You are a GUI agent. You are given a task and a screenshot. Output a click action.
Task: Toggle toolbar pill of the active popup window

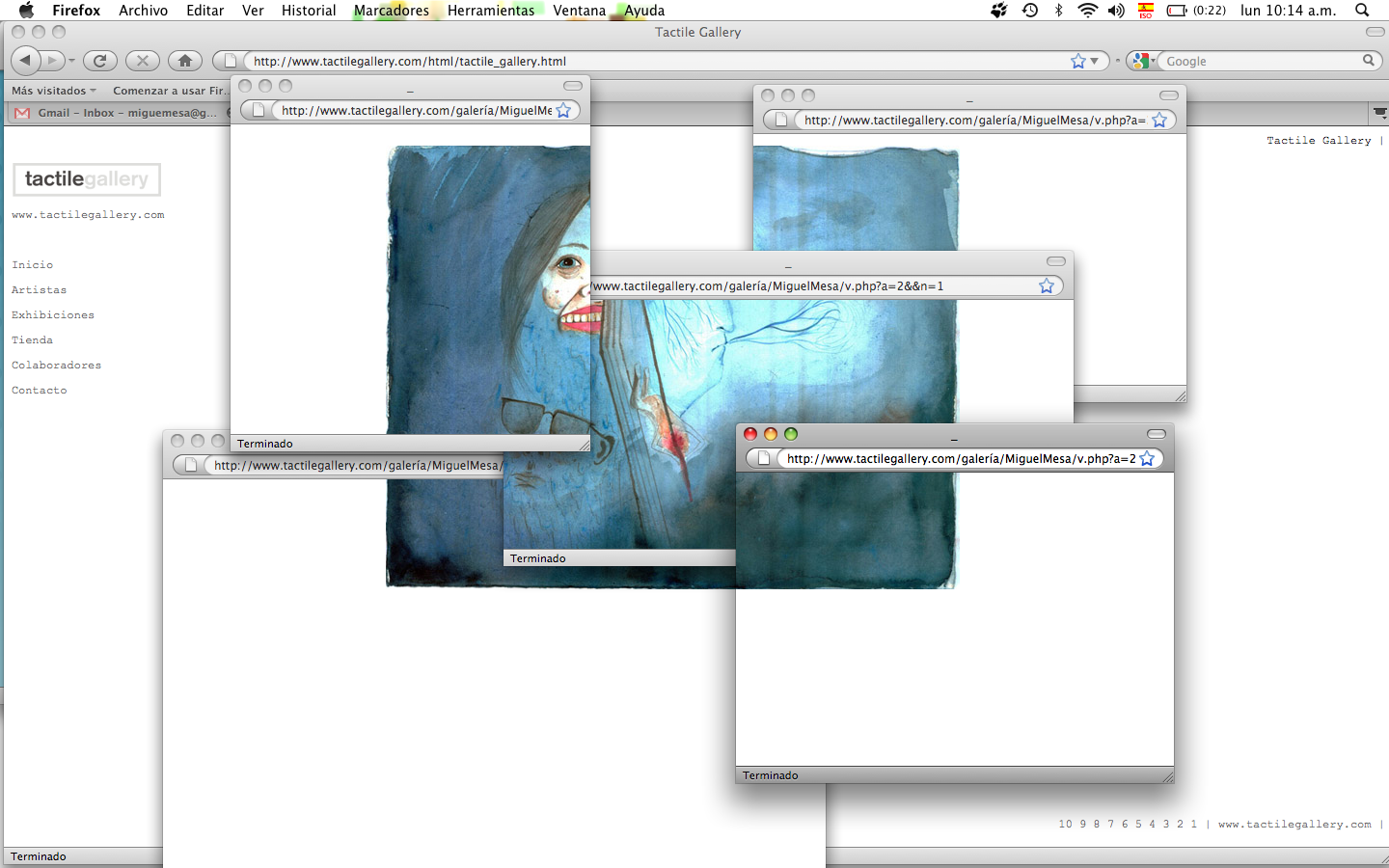[x=1156, y=434]
